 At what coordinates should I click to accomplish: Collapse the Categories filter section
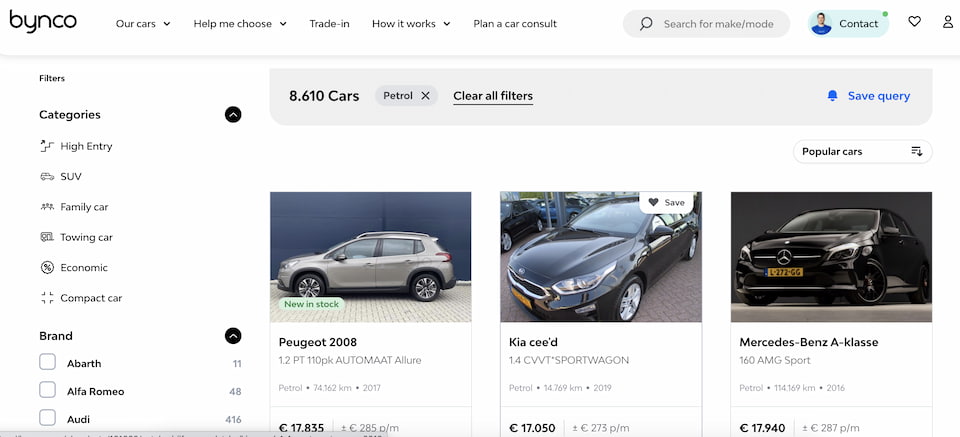[x=233, y=115]
